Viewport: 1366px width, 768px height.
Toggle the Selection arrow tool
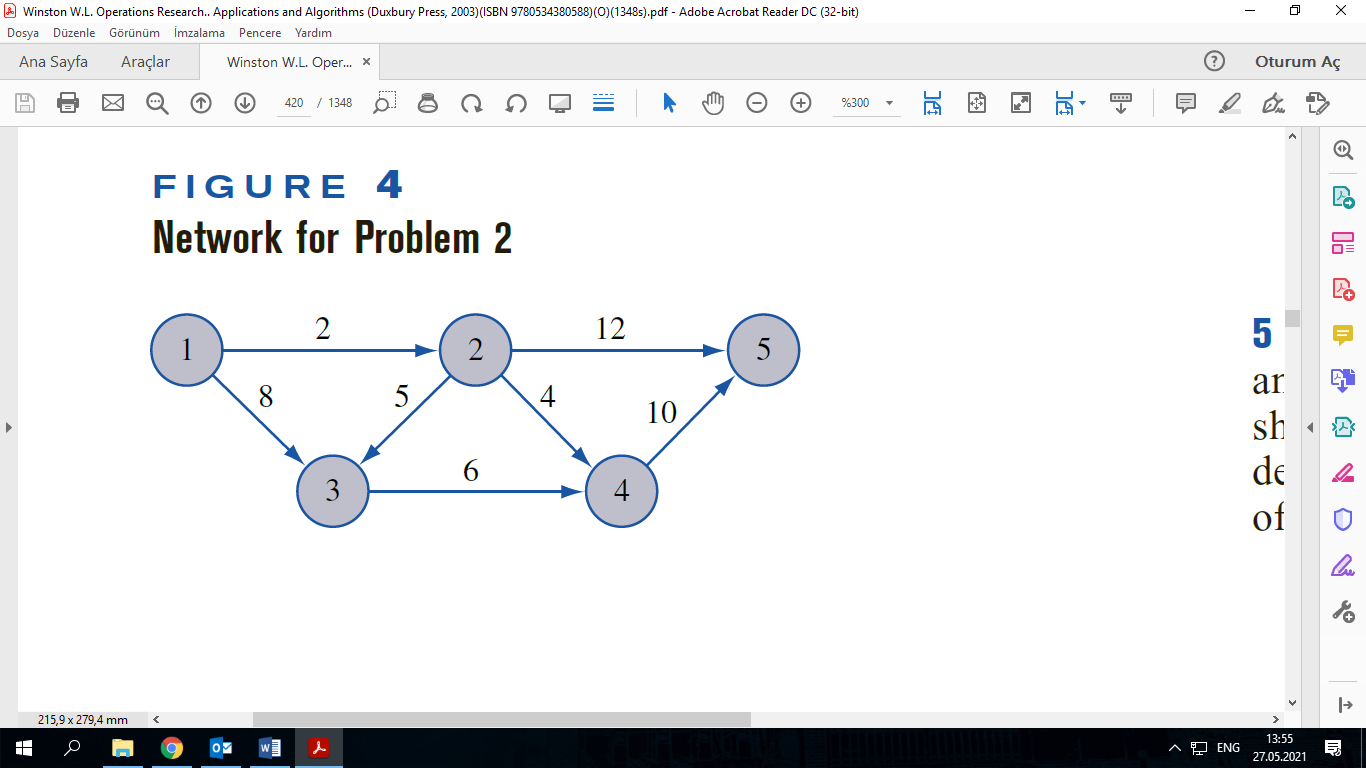pyautogui.click(x=669, y=102)
